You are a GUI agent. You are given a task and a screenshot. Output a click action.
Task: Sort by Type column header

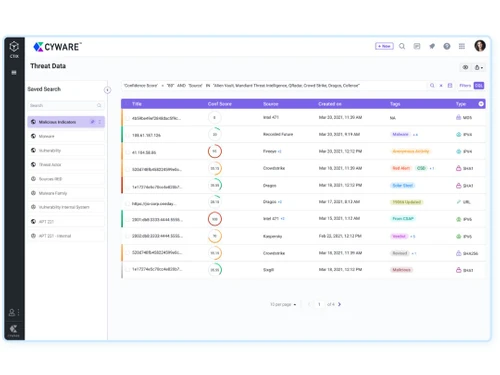[461, 104]
